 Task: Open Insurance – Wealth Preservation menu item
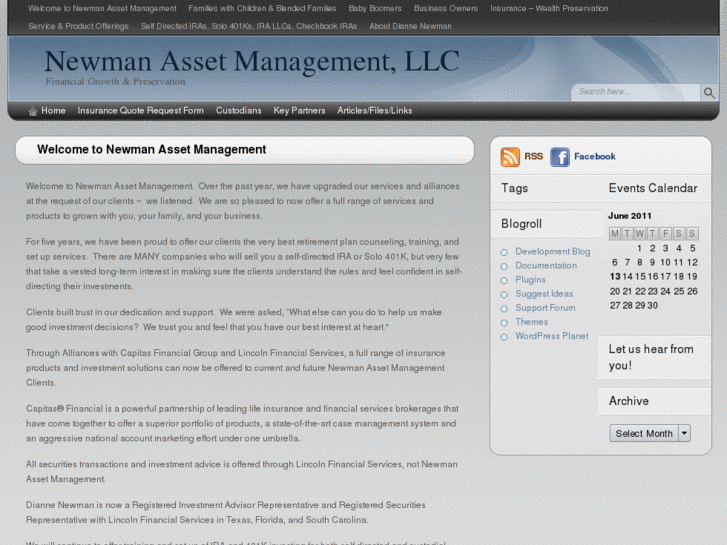549,8
